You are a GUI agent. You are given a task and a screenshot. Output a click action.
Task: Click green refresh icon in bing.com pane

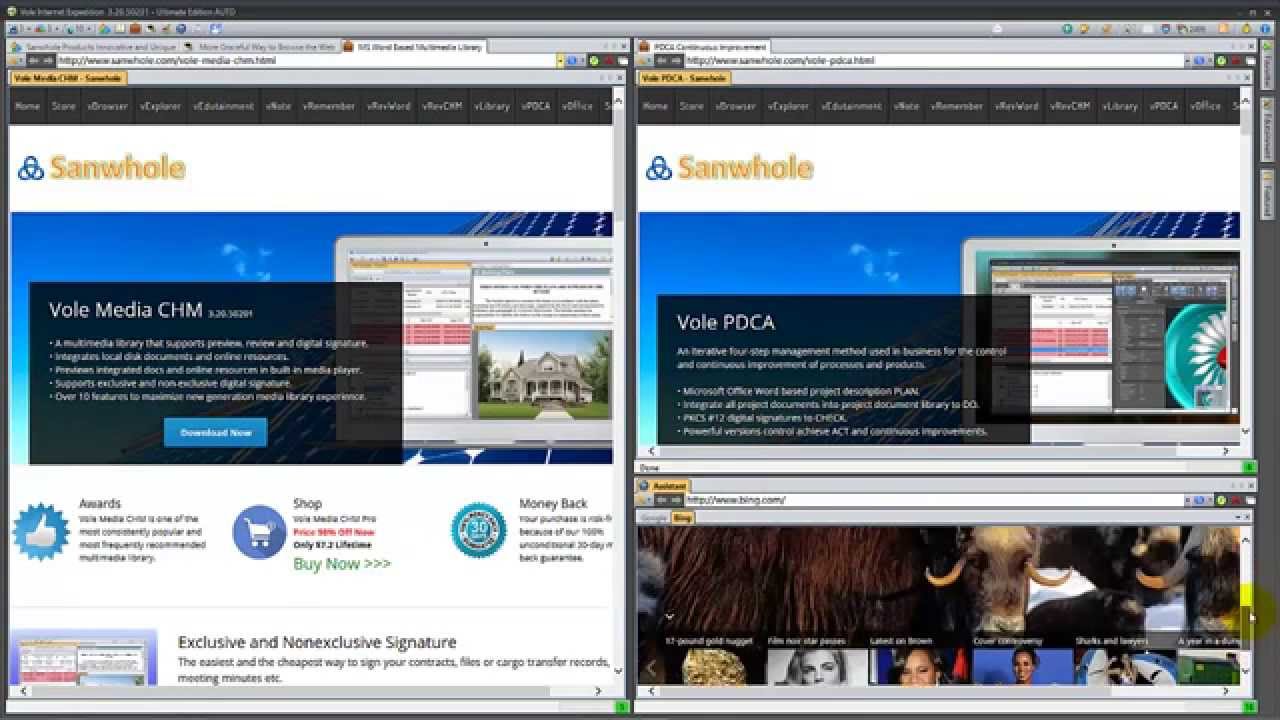click(x=1222, y=500)
